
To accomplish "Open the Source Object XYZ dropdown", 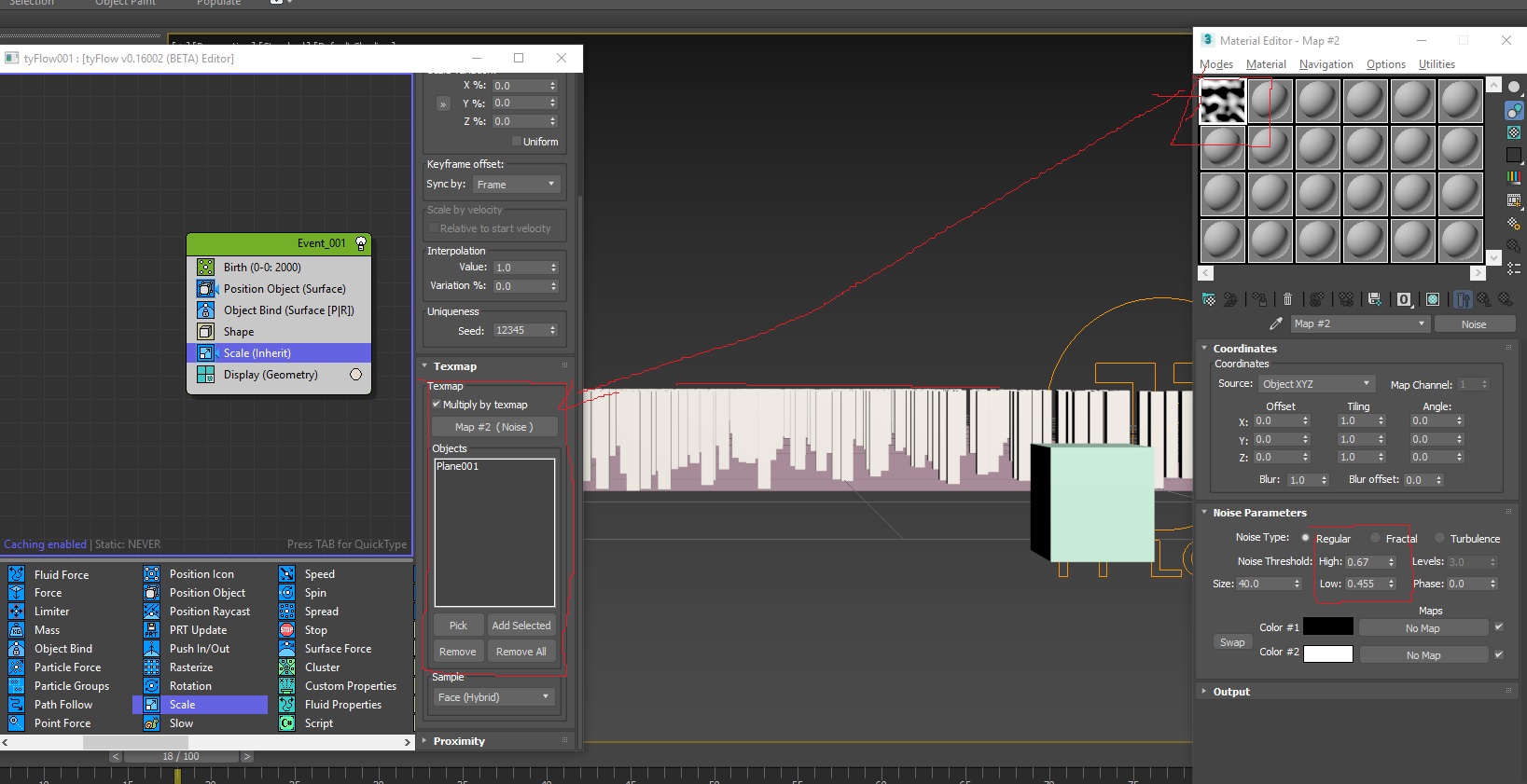I will point(1315,384).
